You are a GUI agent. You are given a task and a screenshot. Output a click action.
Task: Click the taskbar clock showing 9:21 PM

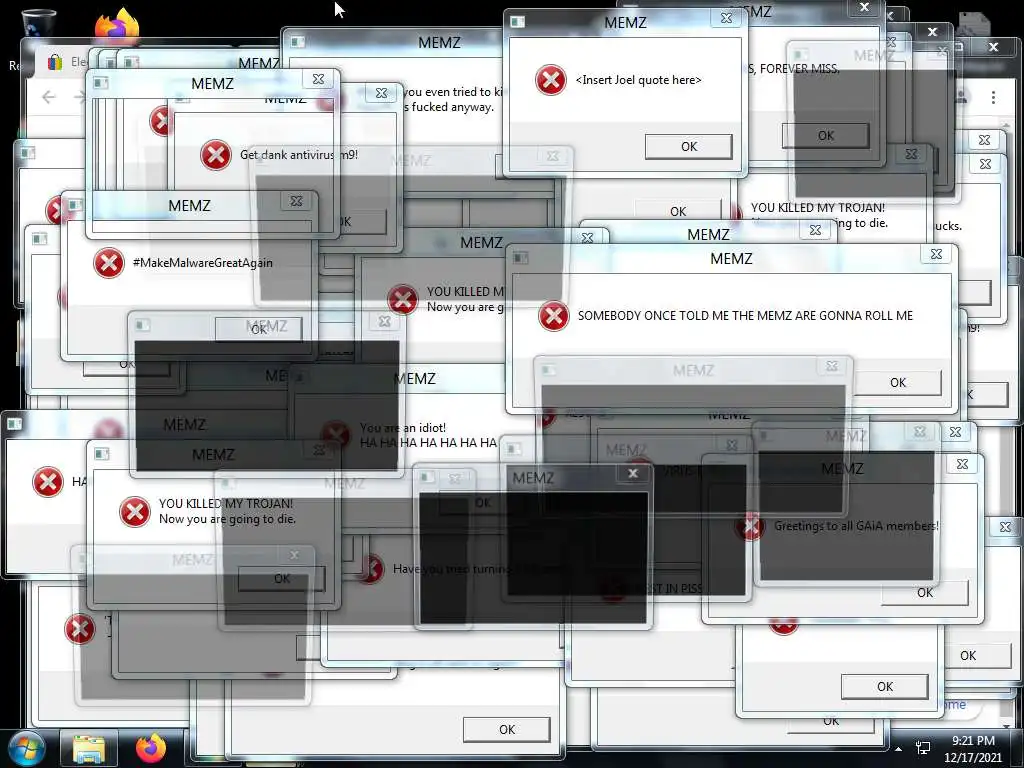[973, 749]
